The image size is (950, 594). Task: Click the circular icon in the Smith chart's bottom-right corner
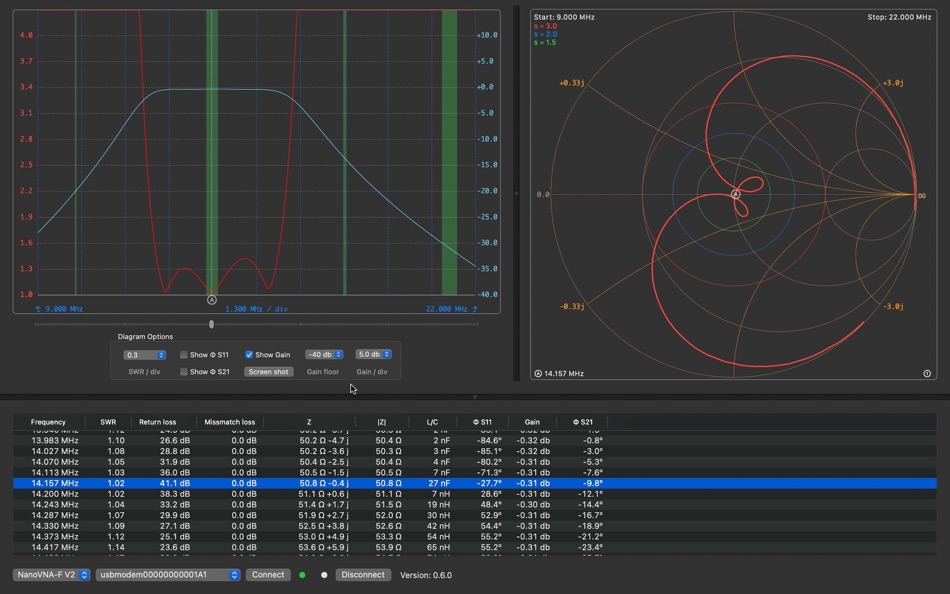point(927,373)
